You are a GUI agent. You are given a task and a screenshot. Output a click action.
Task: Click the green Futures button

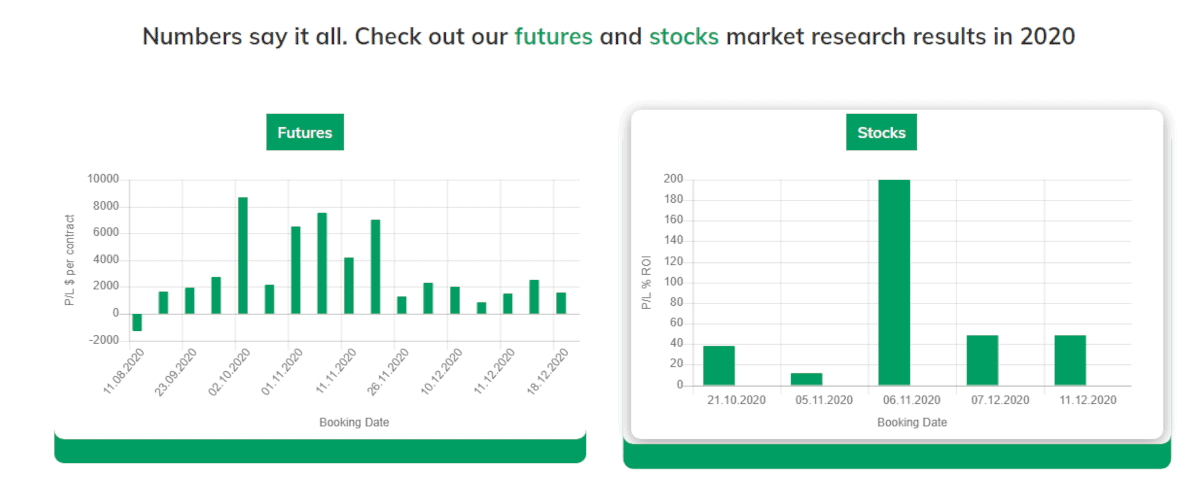click(x=305, y=132)
